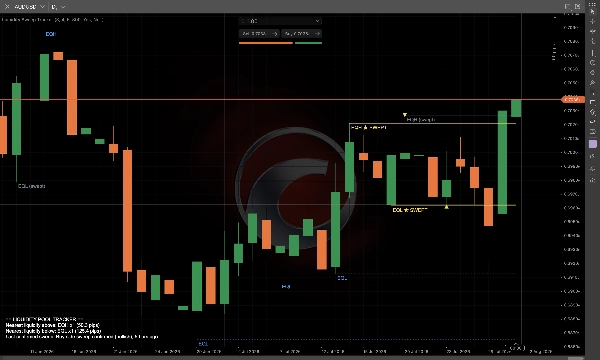This screenshot has height=360, width=600.
Task: Select the crosshair tool in the right toolbar
Action: pos(593,22)
